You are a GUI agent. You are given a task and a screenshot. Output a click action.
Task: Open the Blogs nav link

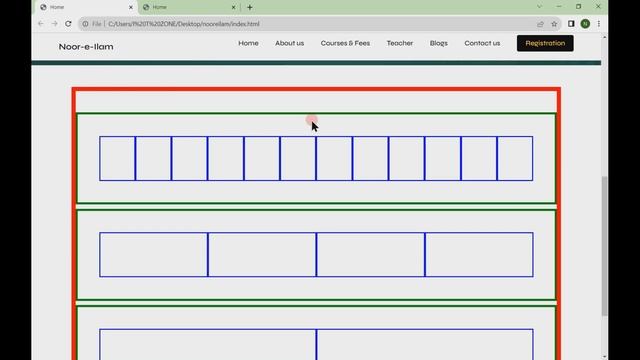(438, 43)
